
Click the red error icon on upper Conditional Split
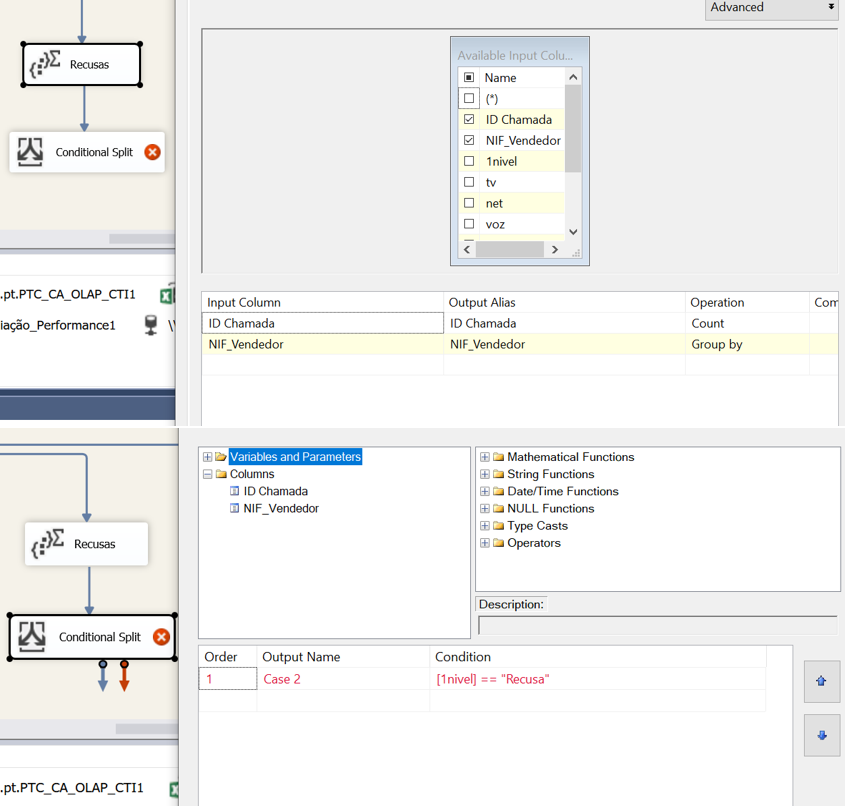pyautogui.click(x=153, y=152)
